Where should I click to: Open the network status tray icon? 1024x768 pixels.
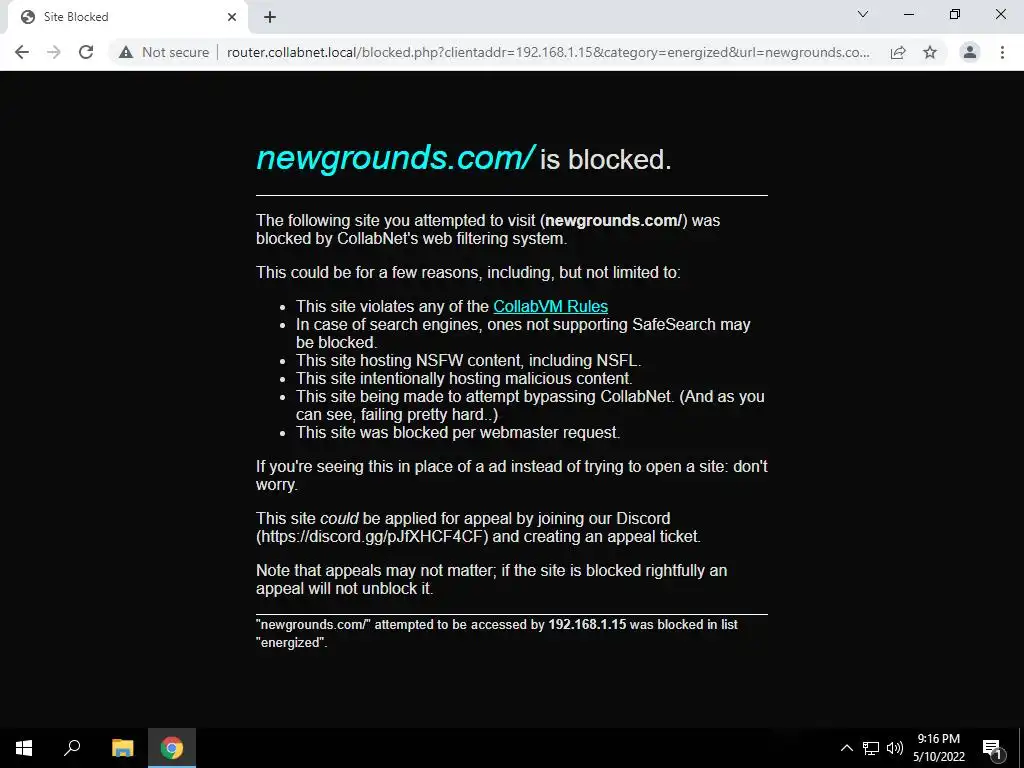[x=871, y=748]
